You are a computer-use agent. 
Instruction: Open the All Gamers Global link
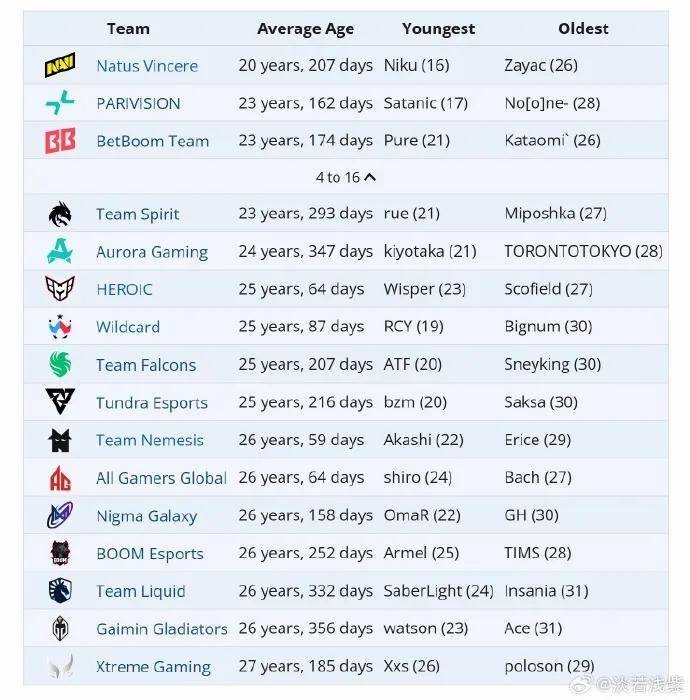point(161,478)
